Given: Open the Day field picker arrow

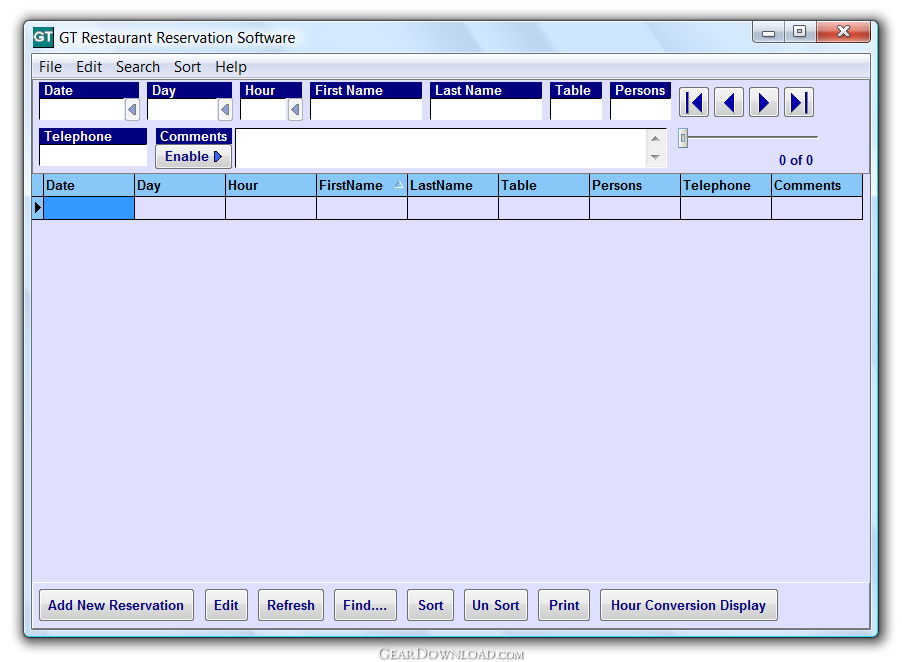Looking at the screenshot, I should [225, 109].
